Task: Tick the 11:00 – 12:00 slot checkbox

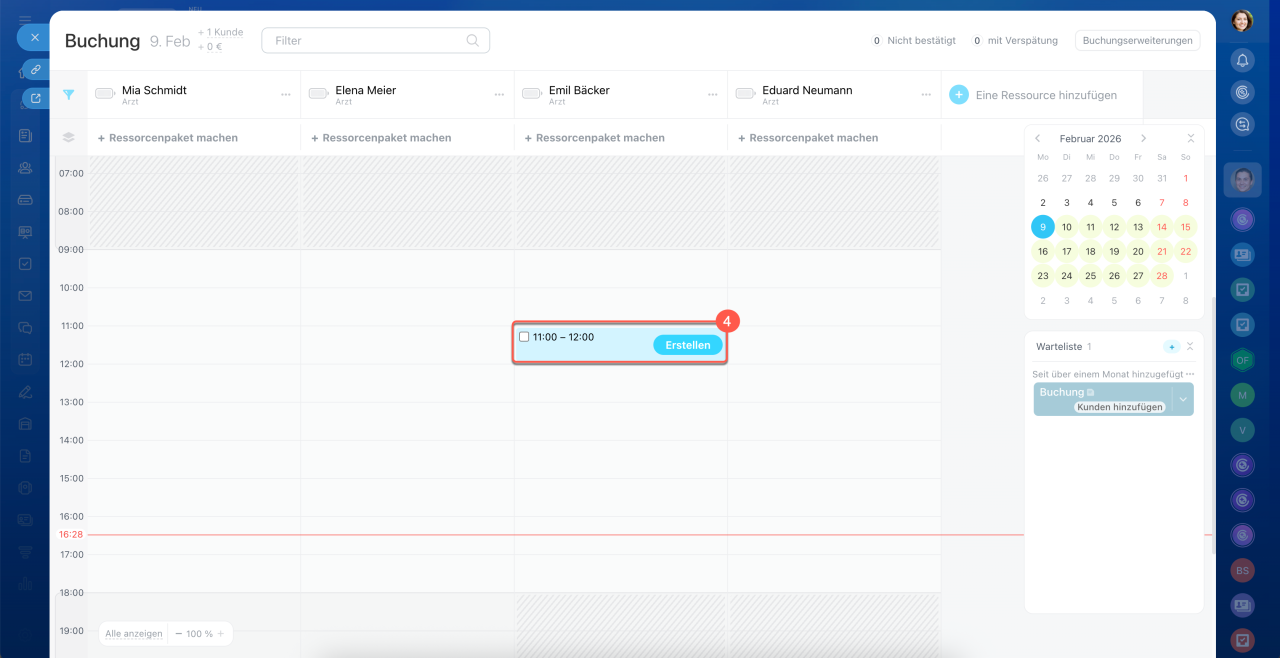Action: 524,337
